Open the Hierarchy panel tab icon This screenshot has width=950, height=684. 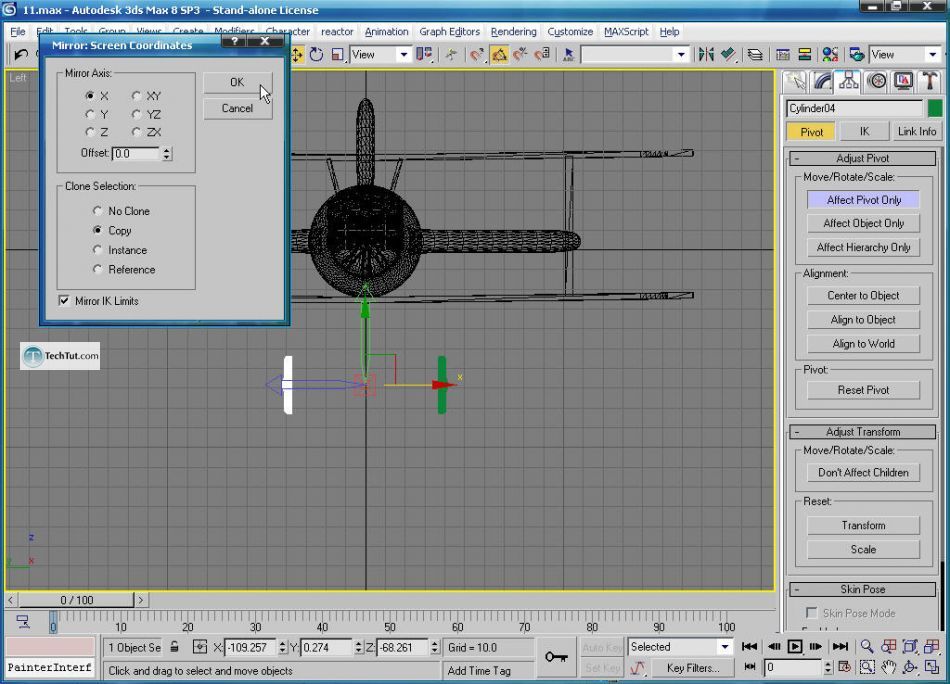pyautogui.click(x=849, y=81)
